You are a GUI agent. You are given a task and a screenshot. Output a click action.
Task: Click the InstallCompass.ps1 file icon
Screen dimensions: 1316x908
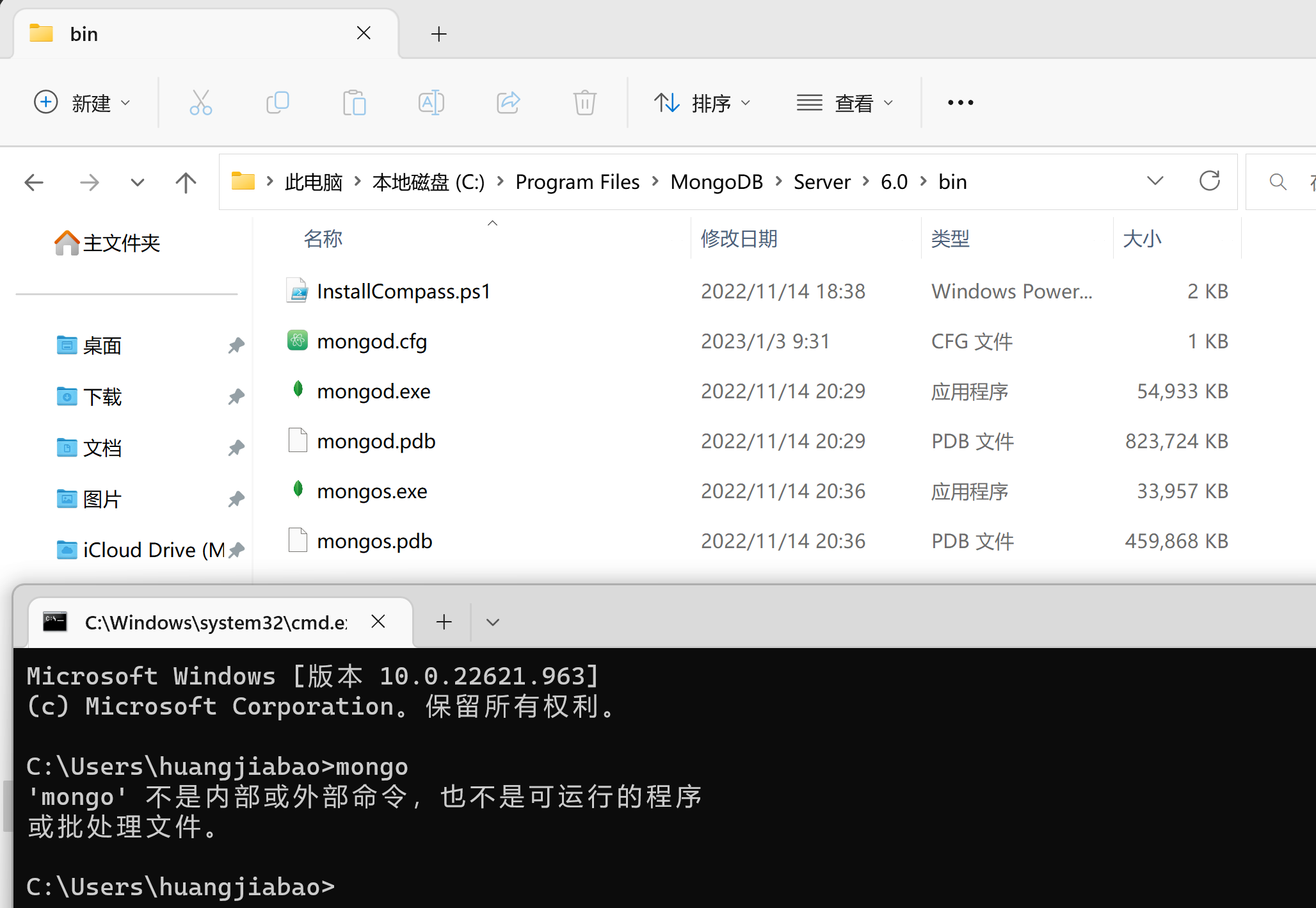coord(298,291)
